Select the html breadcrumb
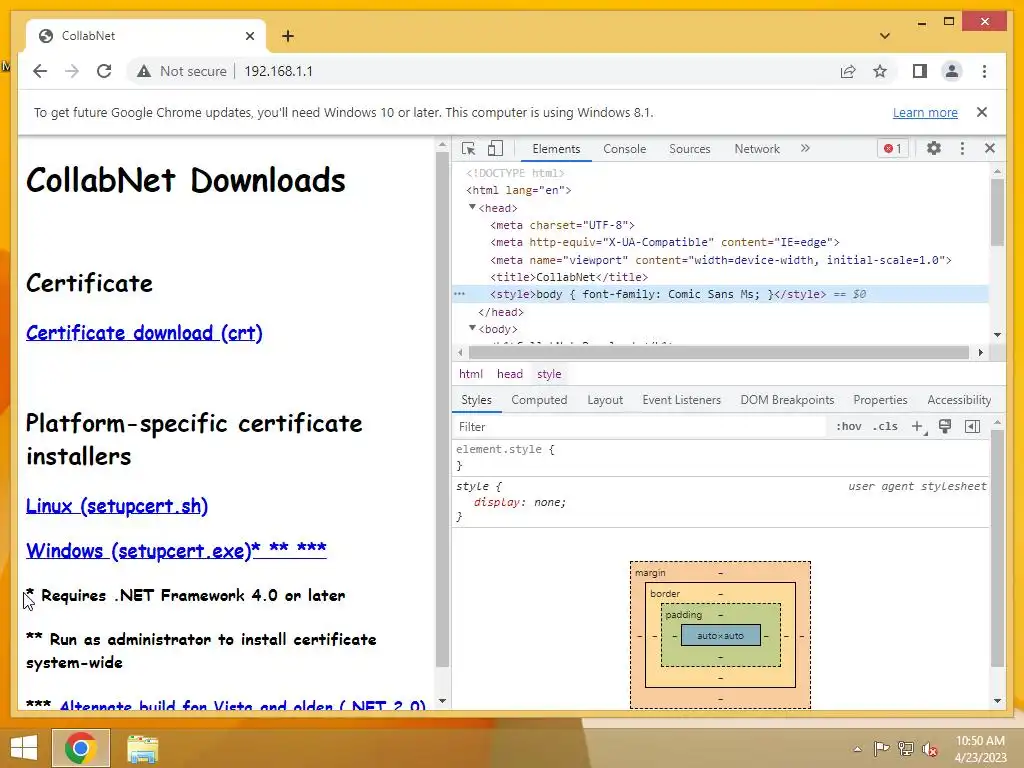Image resolution: width=1024 pixels, height=768 pixels. [470, 374]
